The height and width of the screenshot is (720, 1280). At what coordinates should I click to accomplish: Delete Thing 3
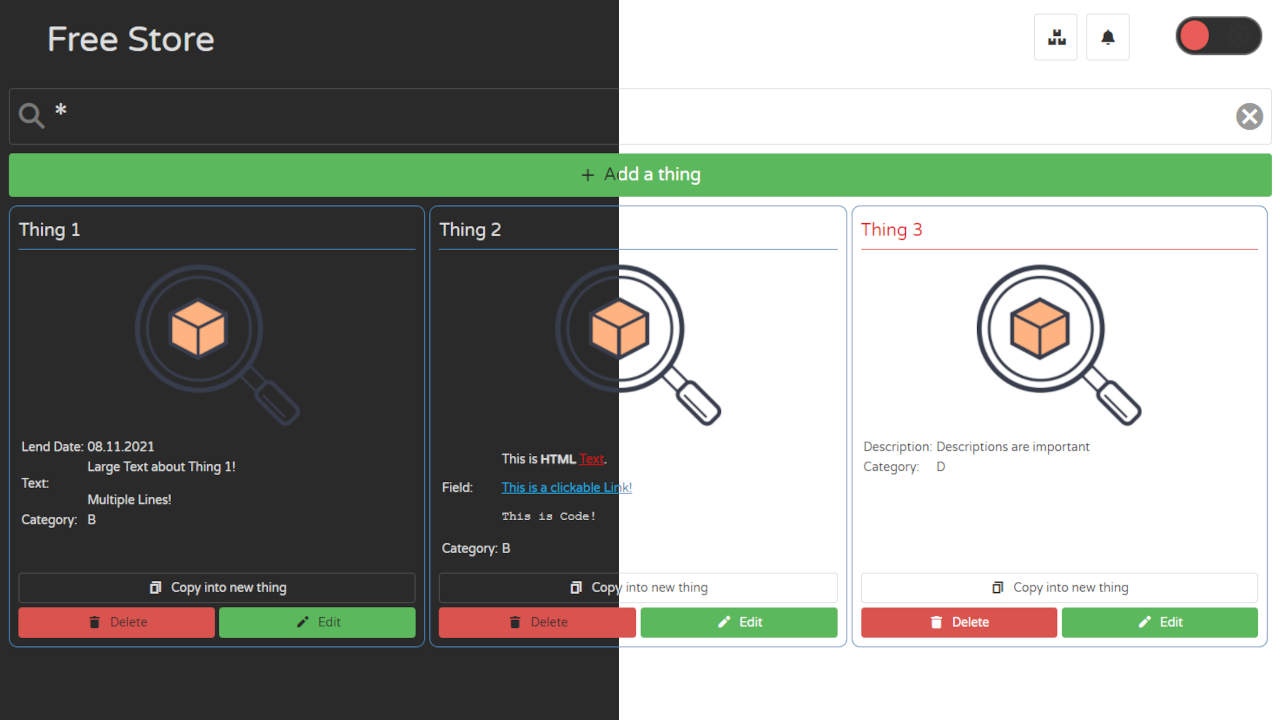[x=959, y=622]
